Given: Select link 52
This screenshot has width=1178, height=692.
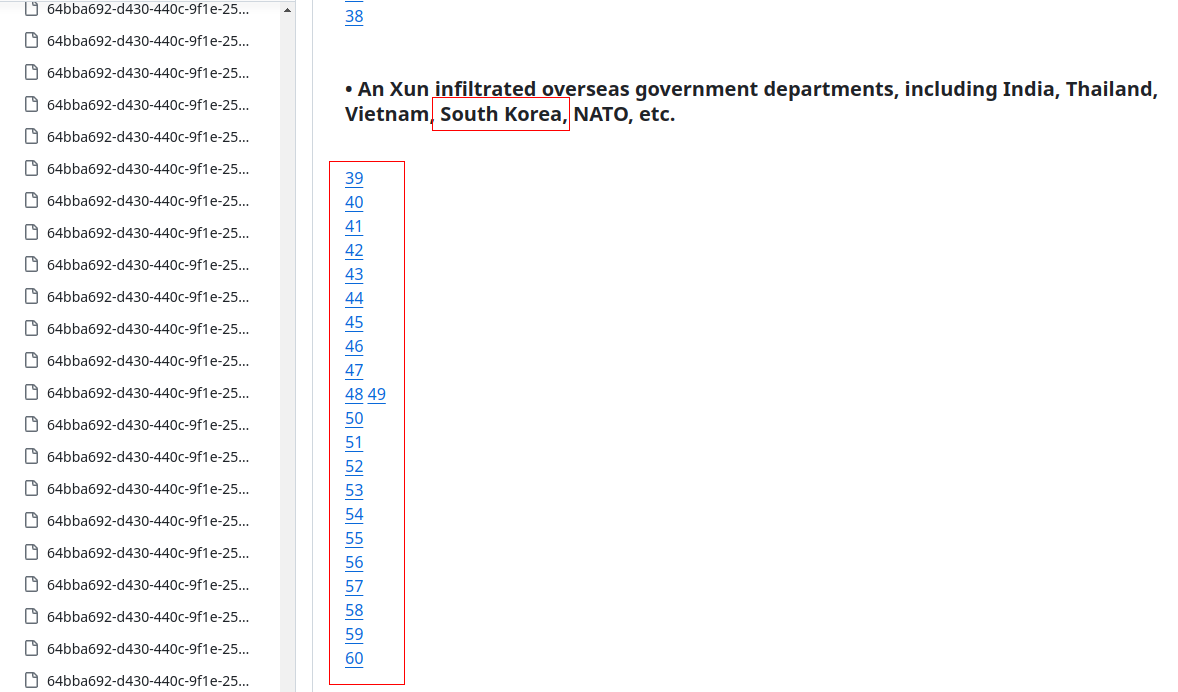Looking at the screenshot, I should 354,467.
